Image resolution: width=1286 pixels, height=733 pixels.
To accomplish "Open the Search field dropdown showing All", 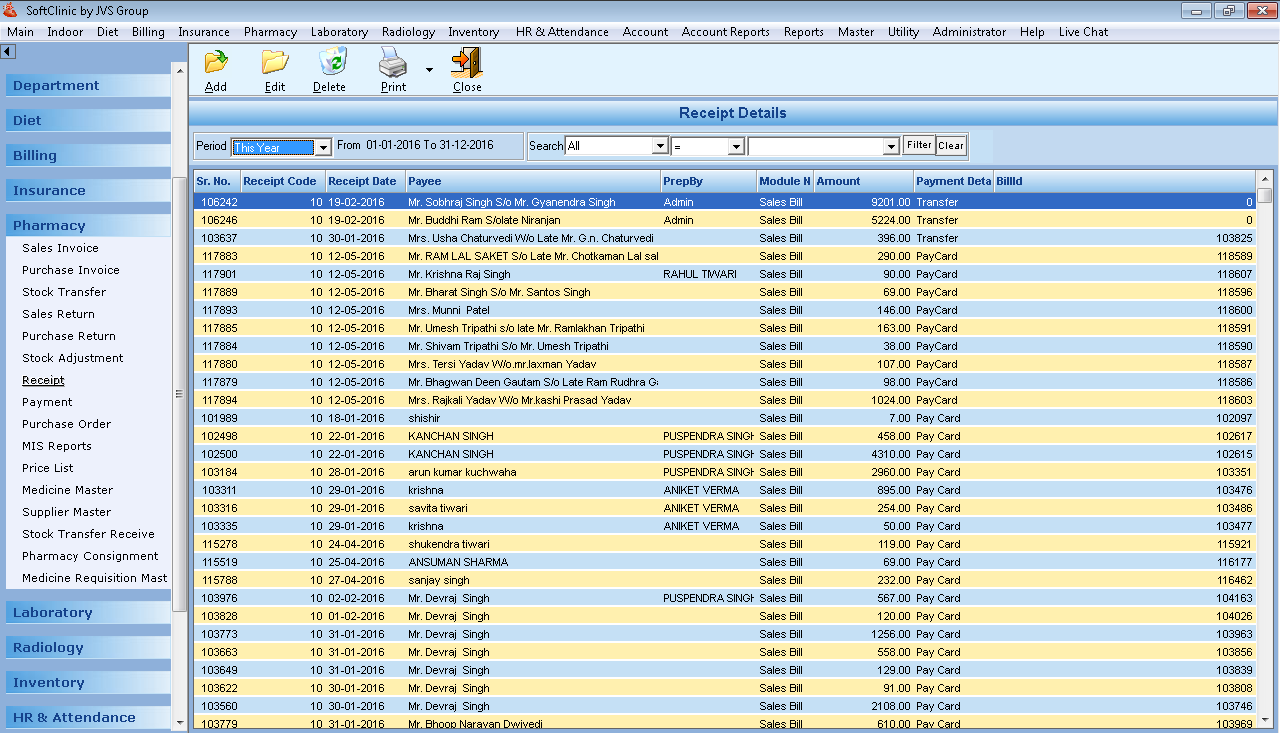I will 661,145.
